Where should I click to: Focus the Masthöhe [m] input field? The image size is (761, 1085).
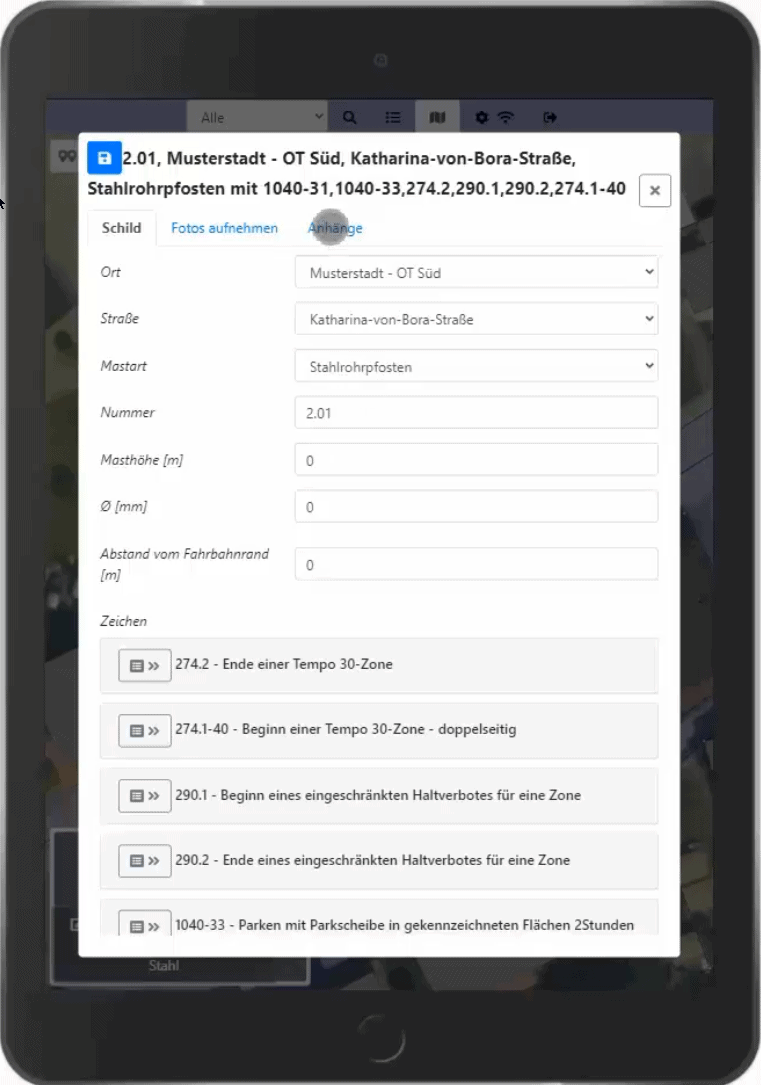[476, 460]
